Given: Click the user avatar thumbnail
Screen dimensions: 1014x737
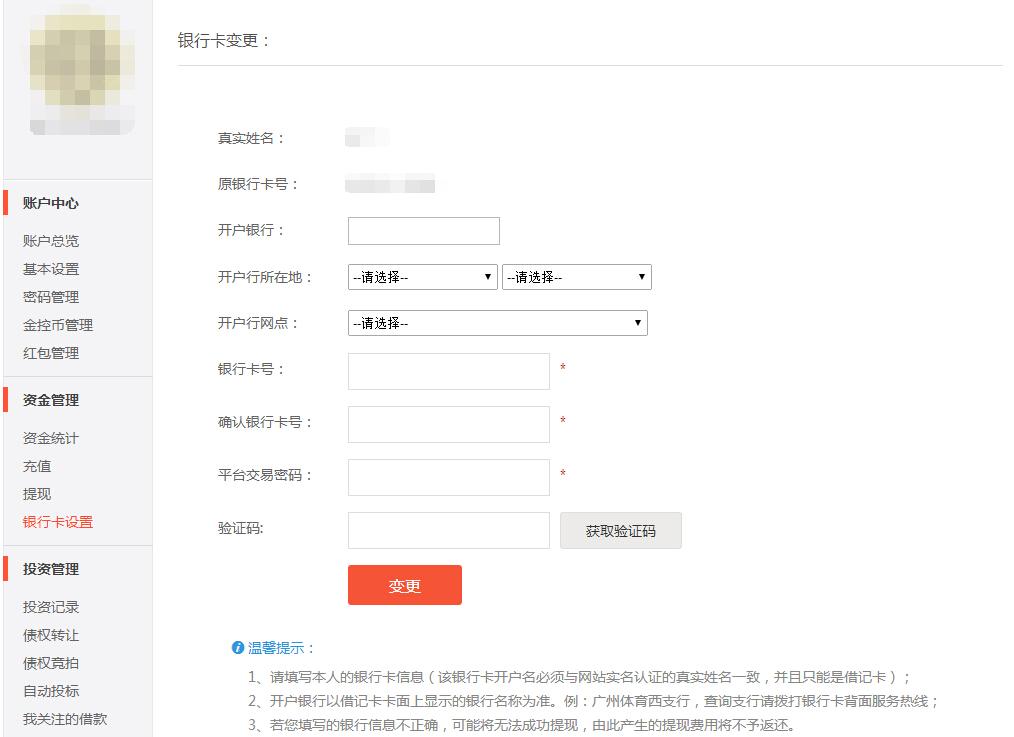Looking at the screenshot, I should (x=82, y=68).
